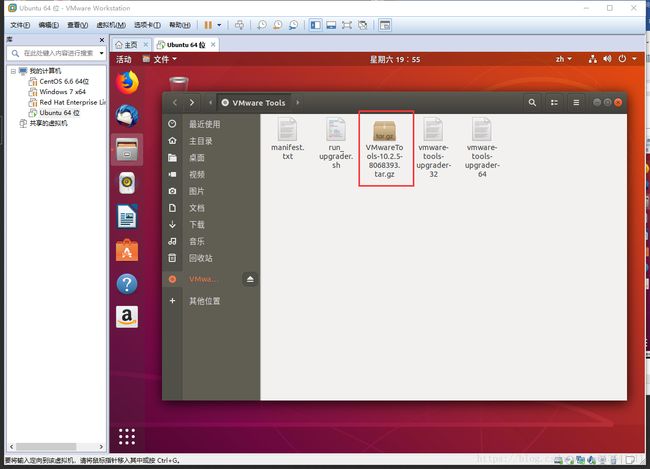Open VMware 编辑(E) menu
This screenshot has height=469, width=650.
click(49, 25)
